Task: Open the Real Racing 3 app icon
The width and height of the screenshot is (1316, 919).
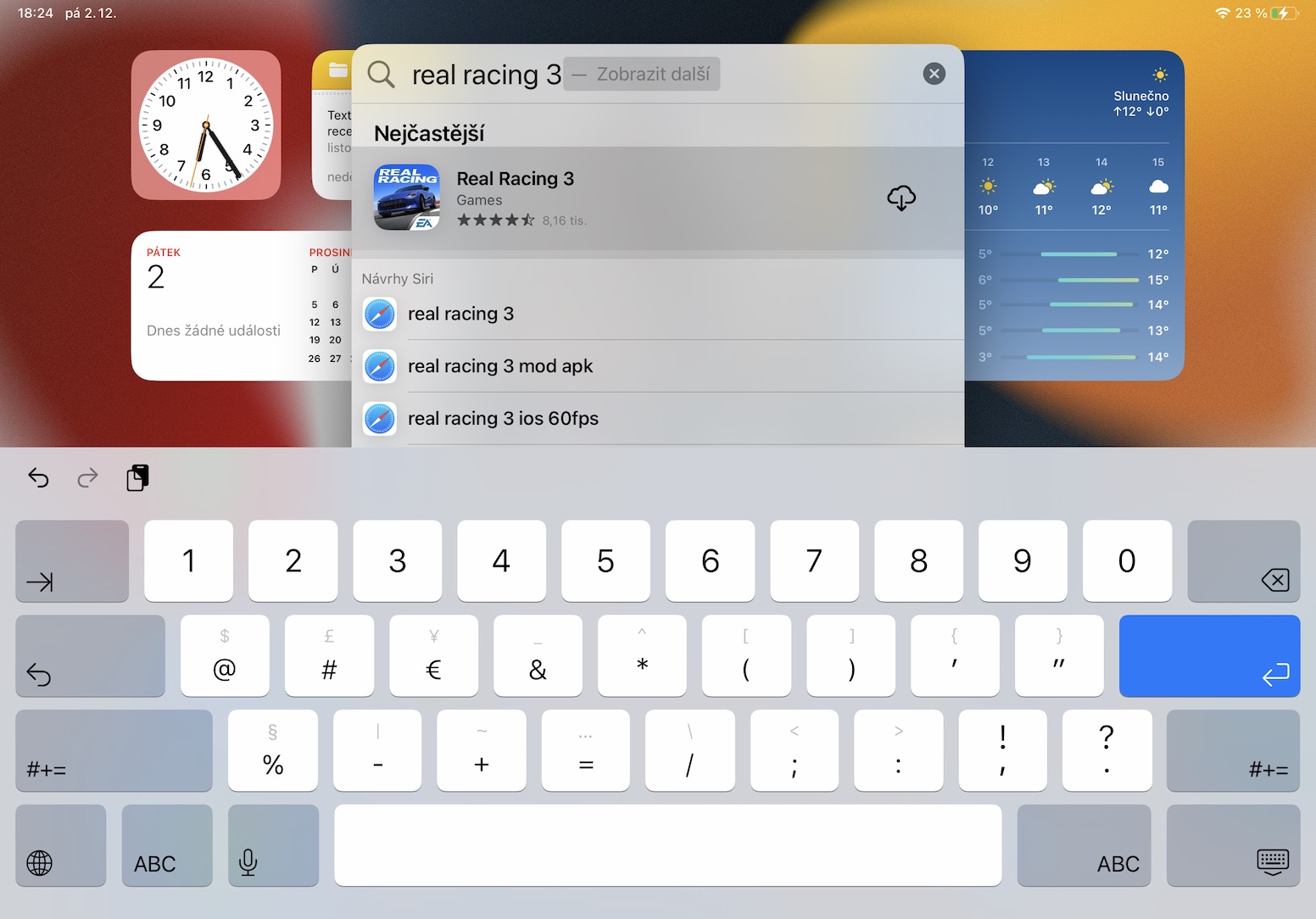Action: [407, 198]
